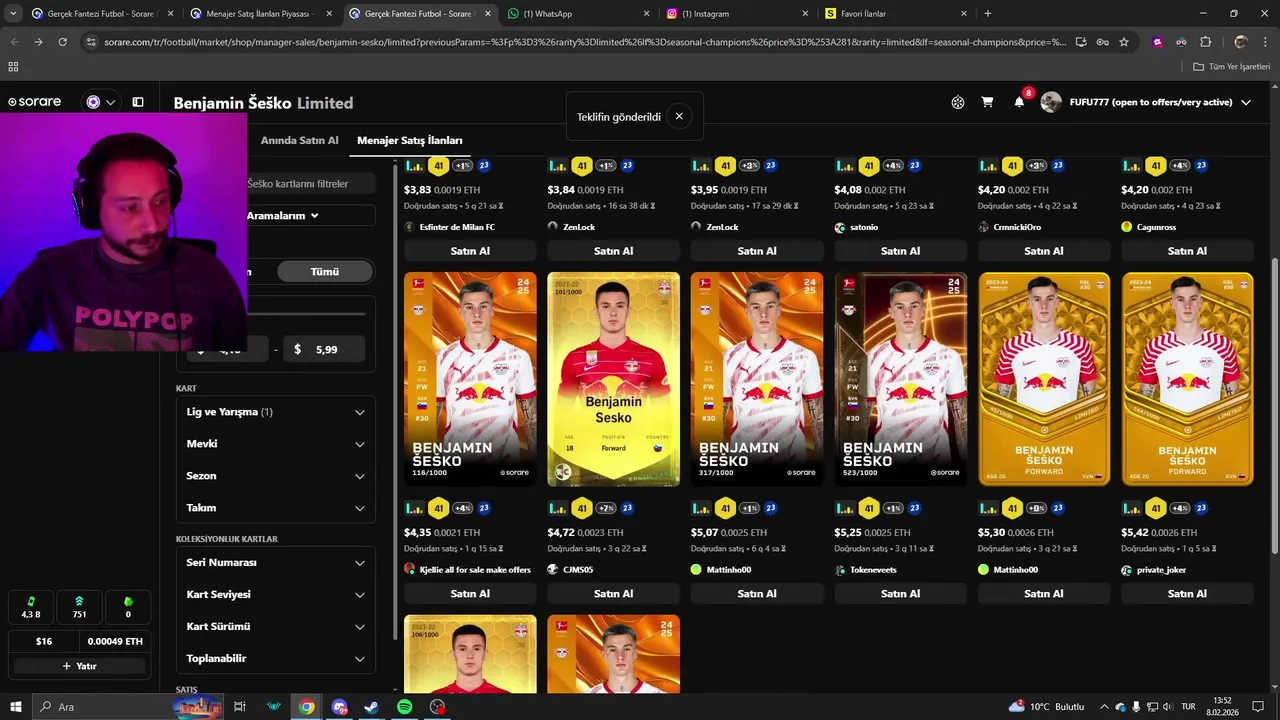Click Satın Al for the $4,72 card
Screen dimensions: 1280x720
point(613,593)
